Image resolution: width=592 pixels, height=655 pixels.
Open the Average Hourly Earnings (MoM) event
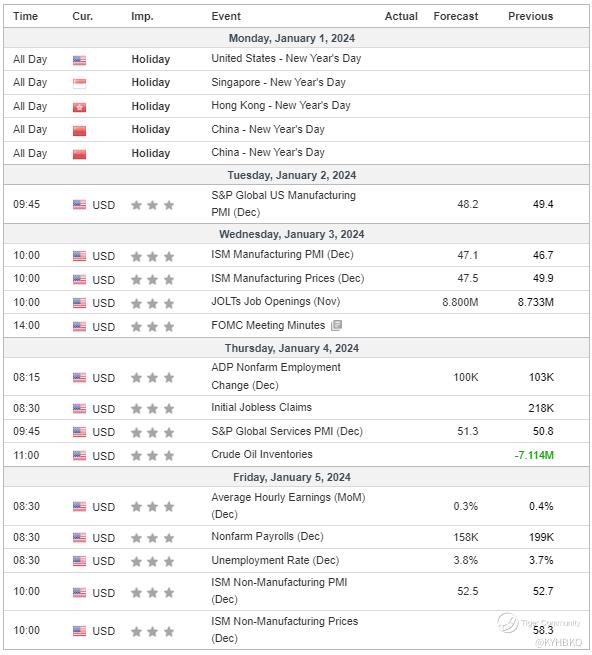click(x=288, y=505)
